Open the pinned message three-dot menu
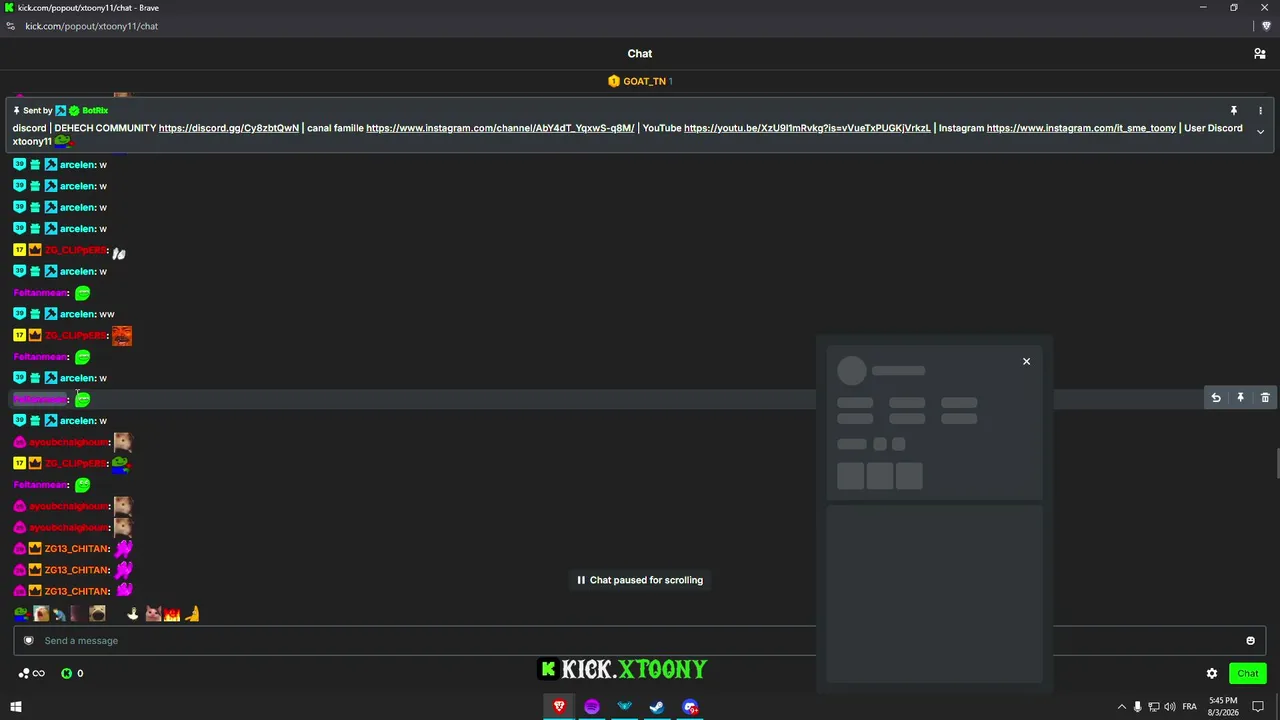Screen dimensions: 1280x720 [x=1260, y=111]
